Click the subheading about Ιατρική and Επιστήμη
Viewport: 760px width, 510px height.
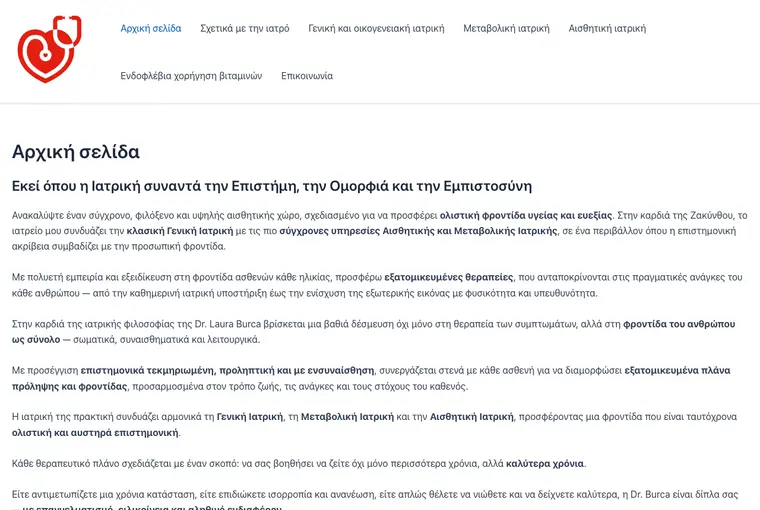click(x=272, y=186)
